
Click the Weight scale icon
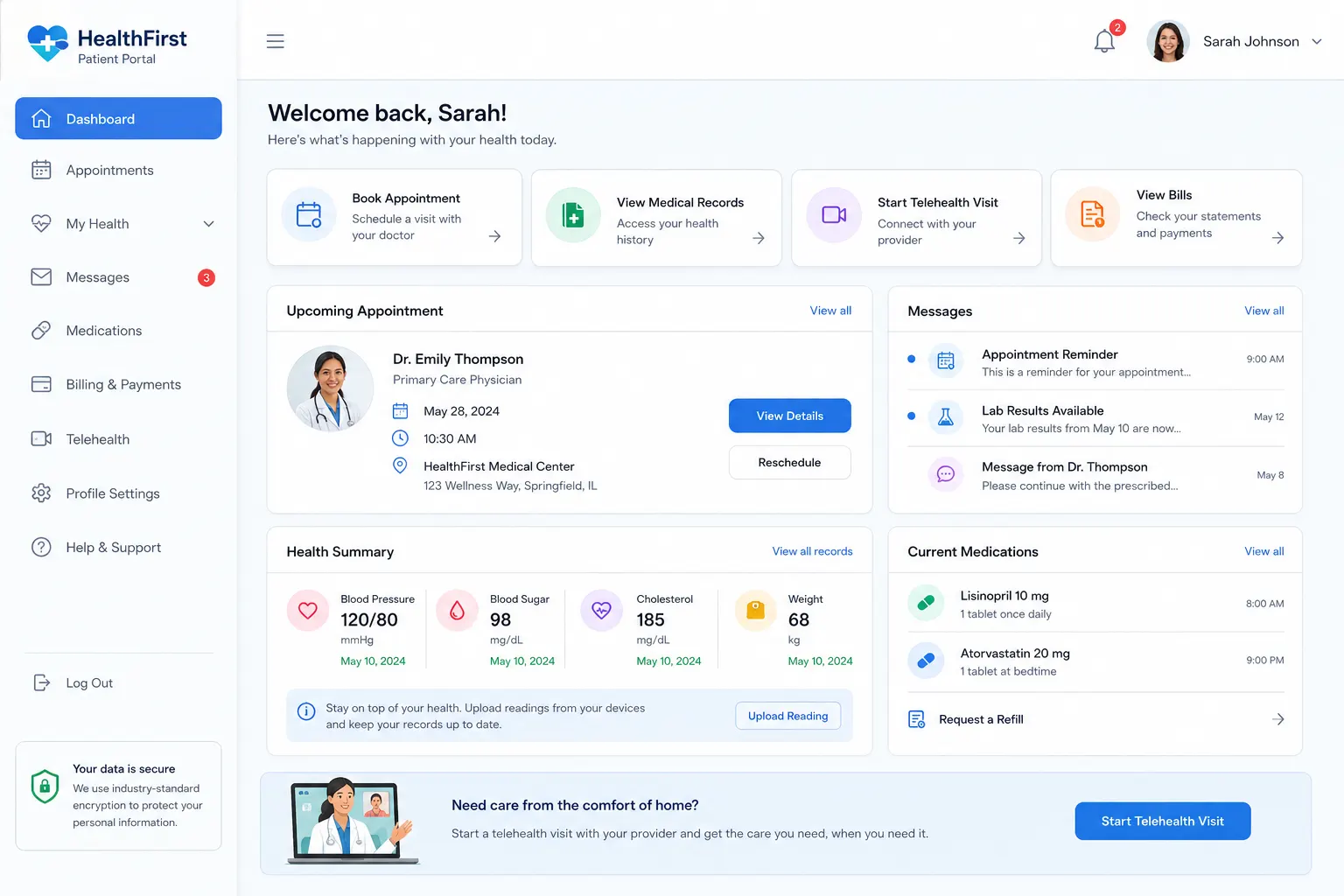[755, 611]
